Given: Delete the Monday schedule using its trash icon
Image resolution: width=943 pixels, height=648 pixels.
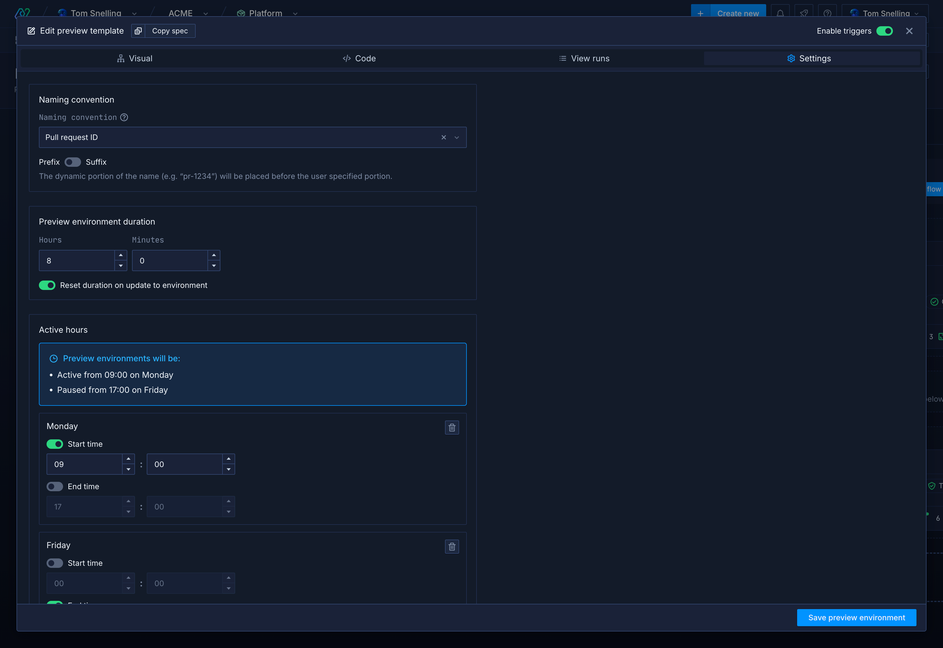Looking at the screenshot, I should point(451,426).
